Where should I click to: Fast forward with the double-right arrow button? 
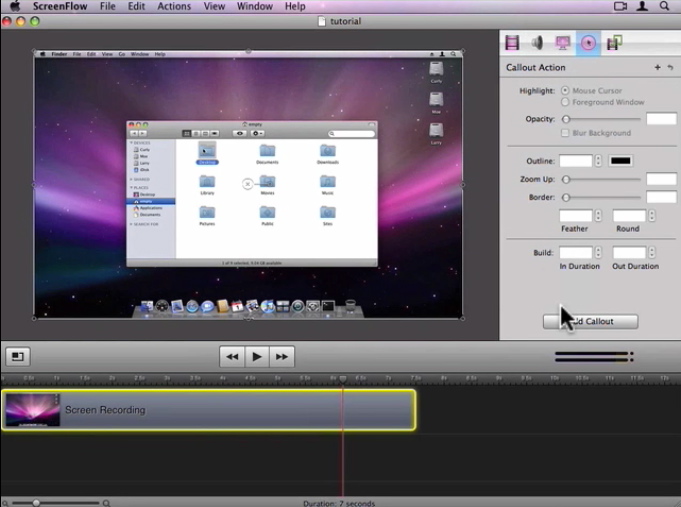click(x=282, y=357)
